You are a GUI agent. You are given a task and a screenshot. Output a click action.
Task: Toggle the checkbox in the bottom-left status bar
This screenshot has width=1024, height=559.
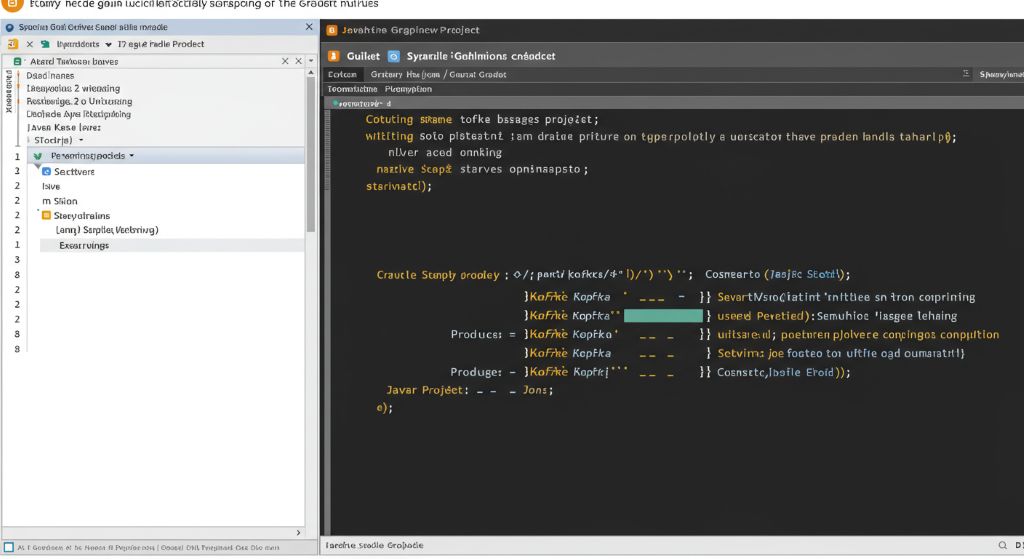[8, 547]
